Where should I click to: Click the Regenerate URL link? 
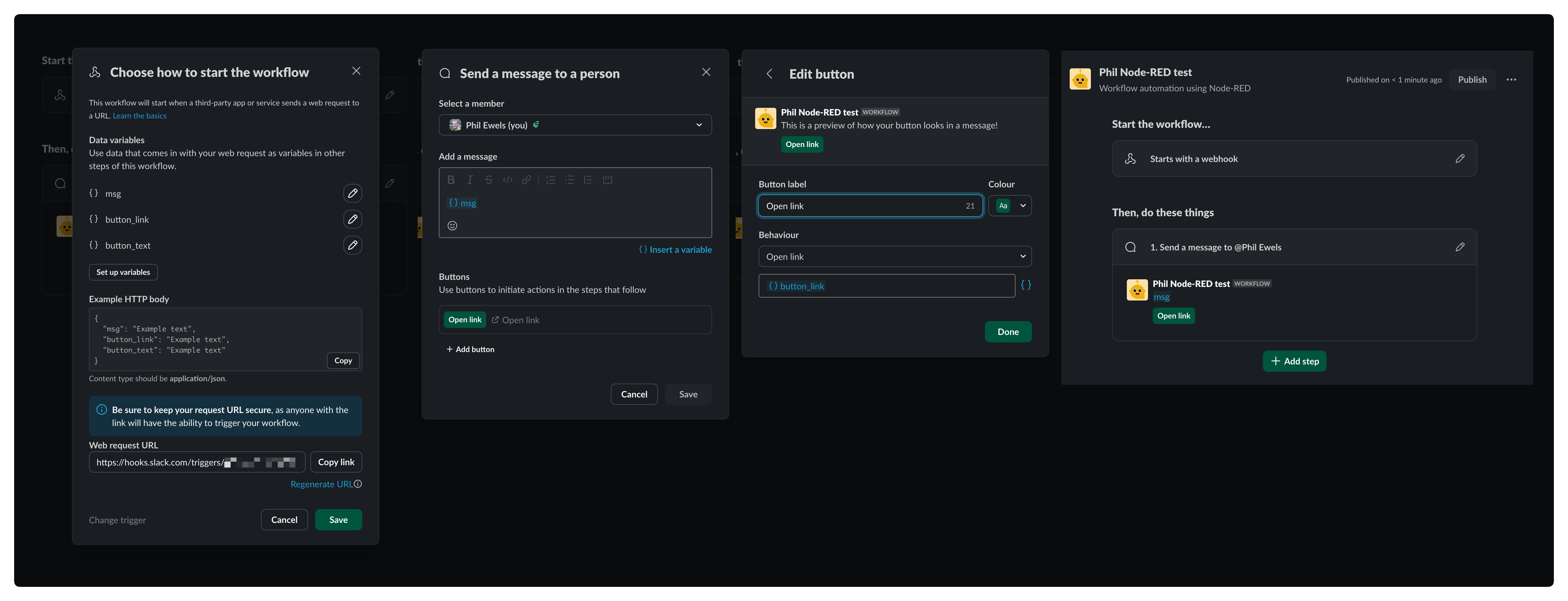(x=321, y=484)
